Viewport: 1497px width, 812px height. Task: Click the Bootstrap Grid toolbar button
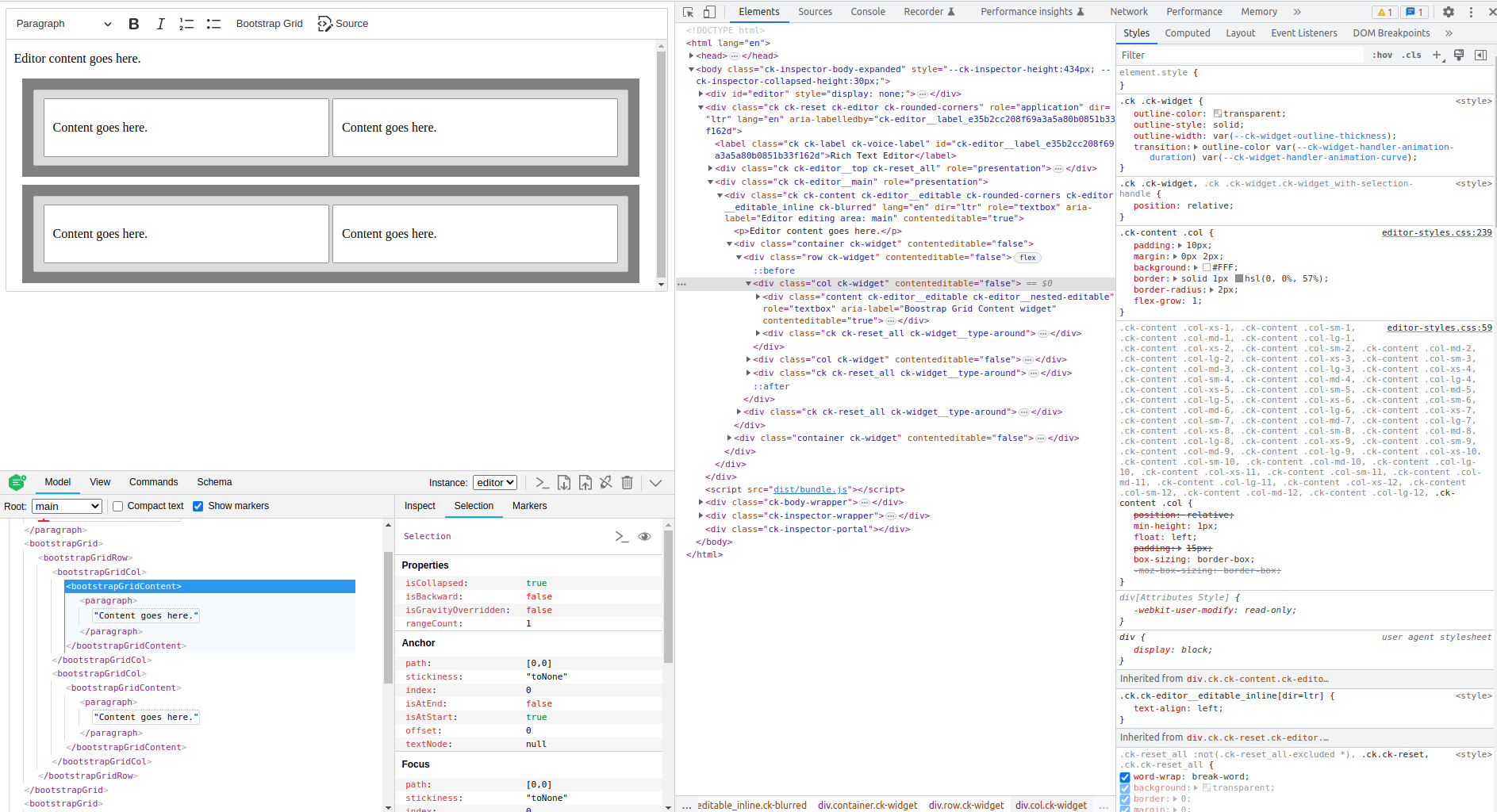(269, 24)
